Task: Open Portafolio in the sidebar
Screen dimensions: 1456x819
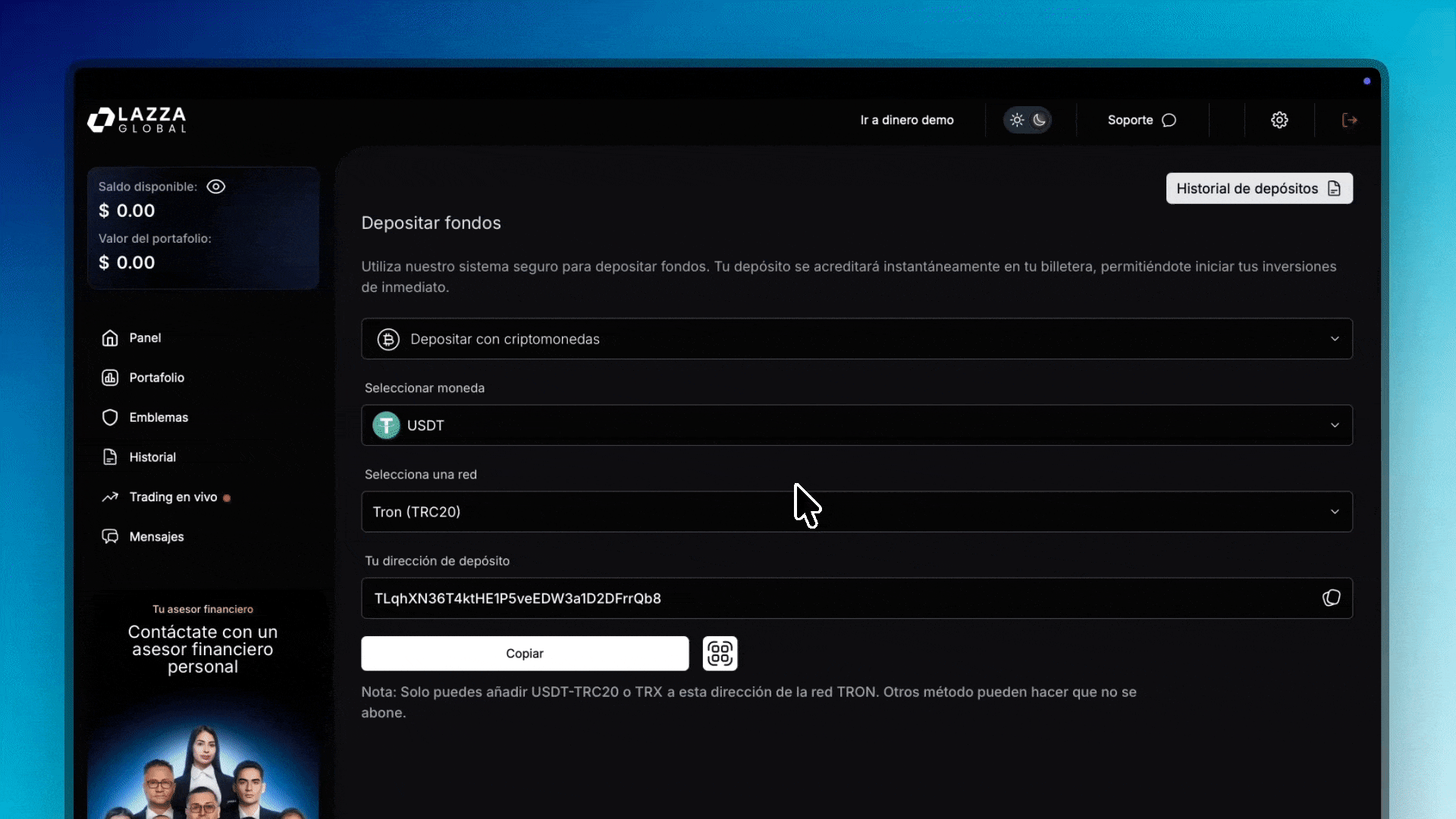Action: (x=156, y=378)
